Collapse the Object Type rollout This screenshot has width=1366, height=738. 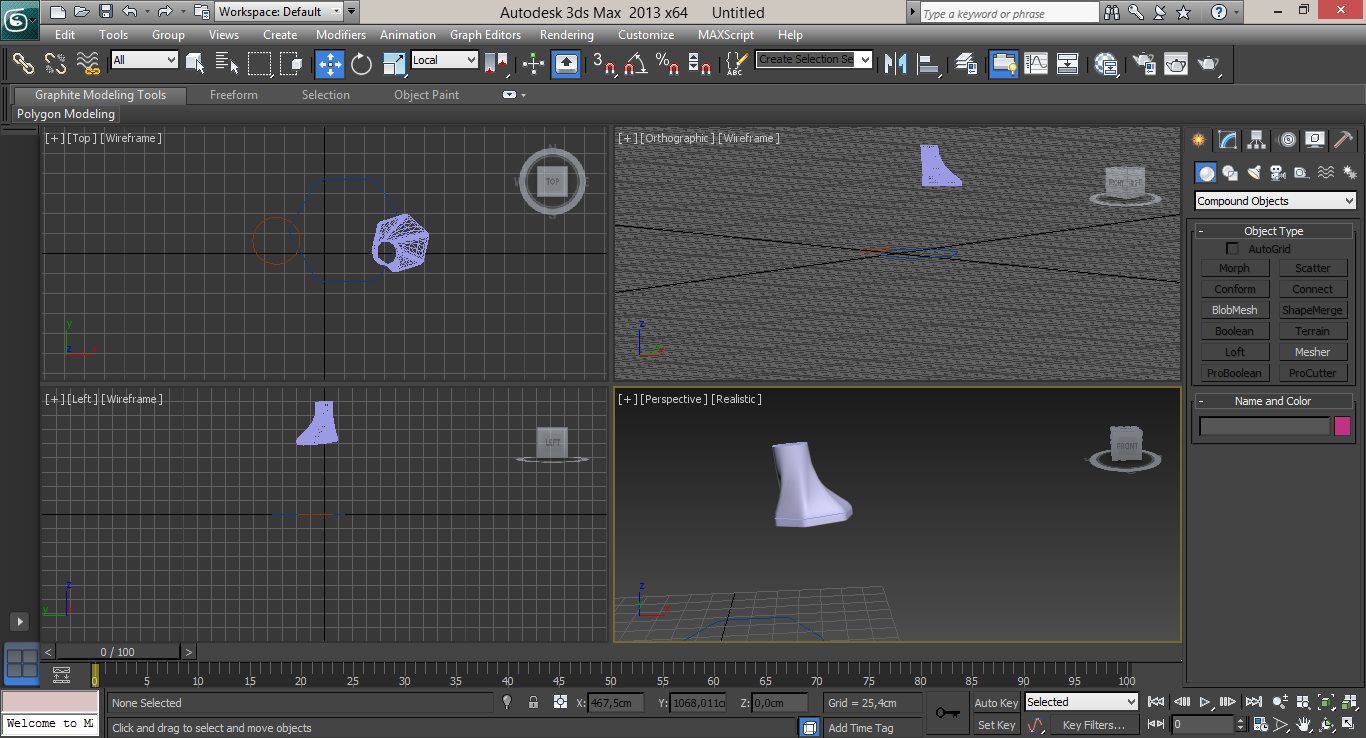tap(1274, 231)
